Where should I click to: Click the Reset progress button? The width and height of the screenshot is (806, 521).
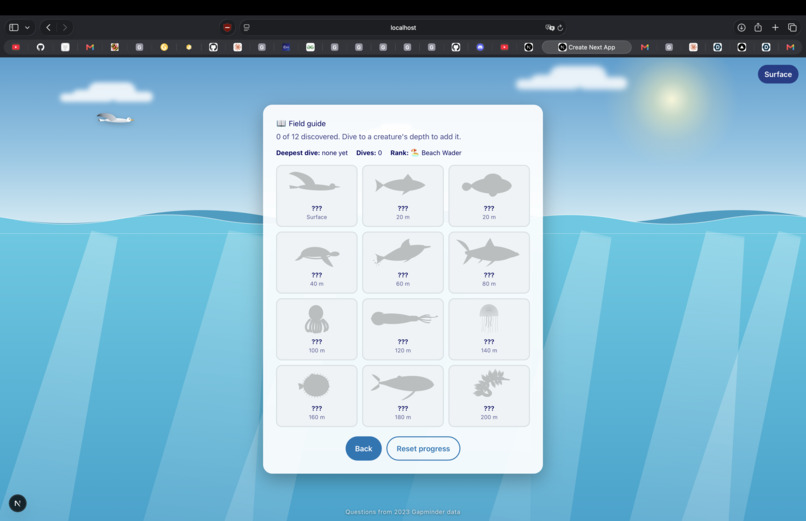click(423, 449)
